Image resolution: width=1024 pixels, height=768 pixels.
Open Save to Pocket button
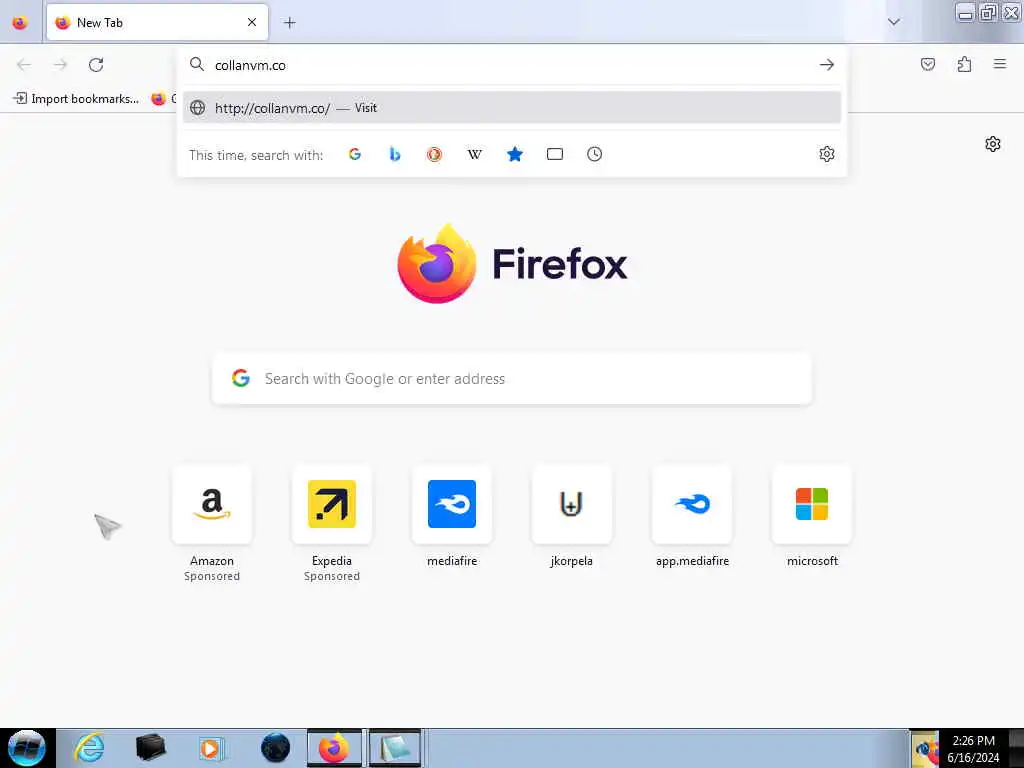(x=928, y=64)
